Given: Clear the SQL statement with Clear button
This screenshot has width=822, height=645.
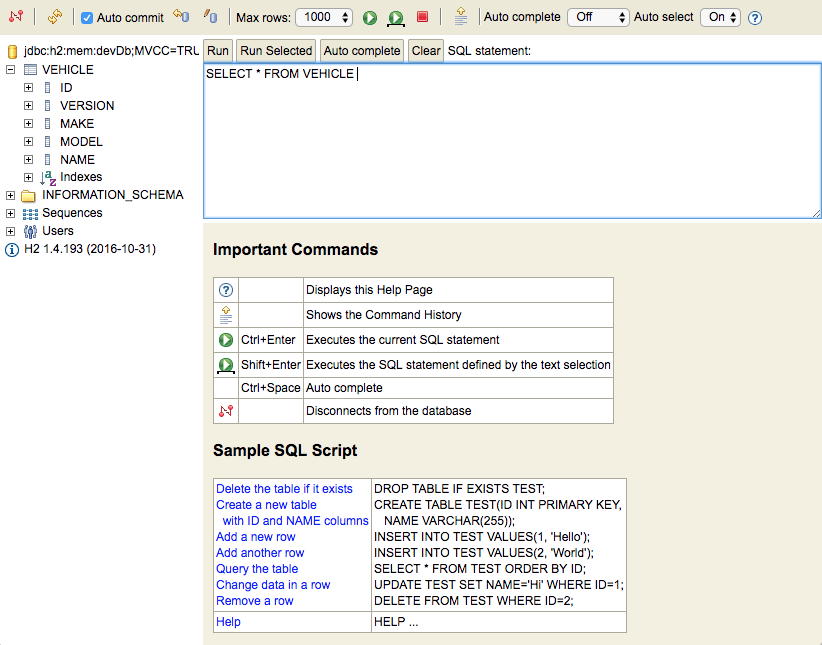Looking at the screenshot, I should [426, 51].
